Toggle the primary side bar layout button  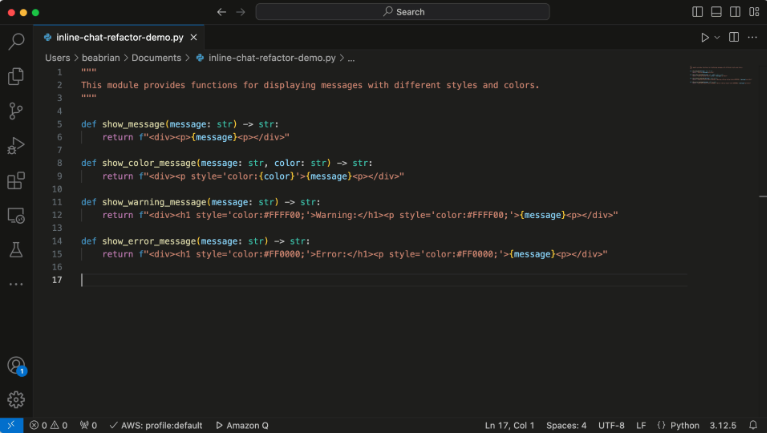698,12
